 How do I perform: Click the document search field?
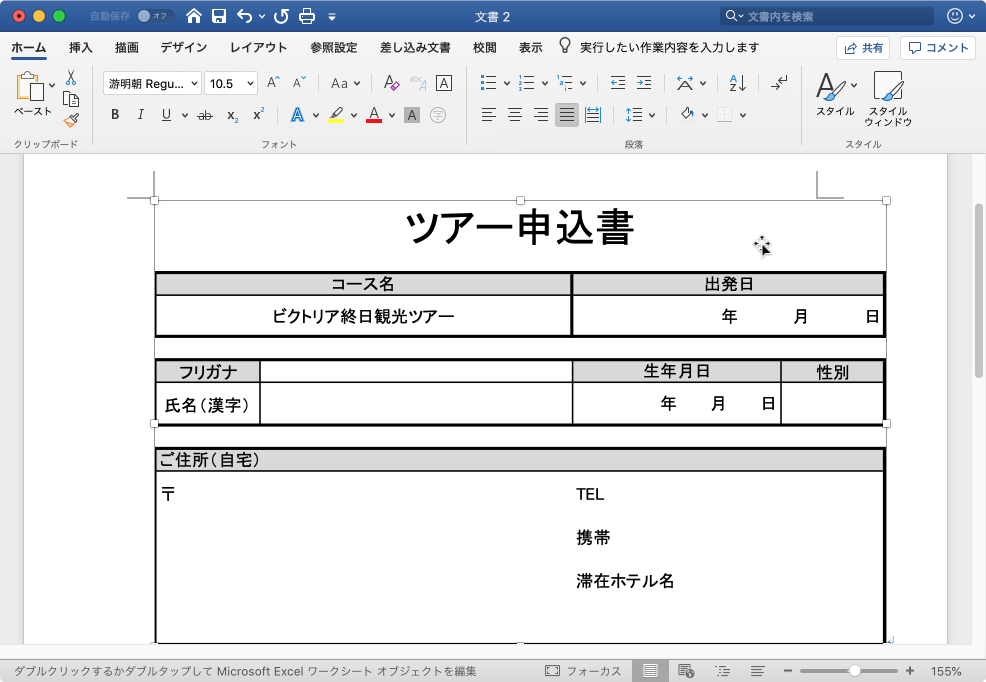coord(827,16)
